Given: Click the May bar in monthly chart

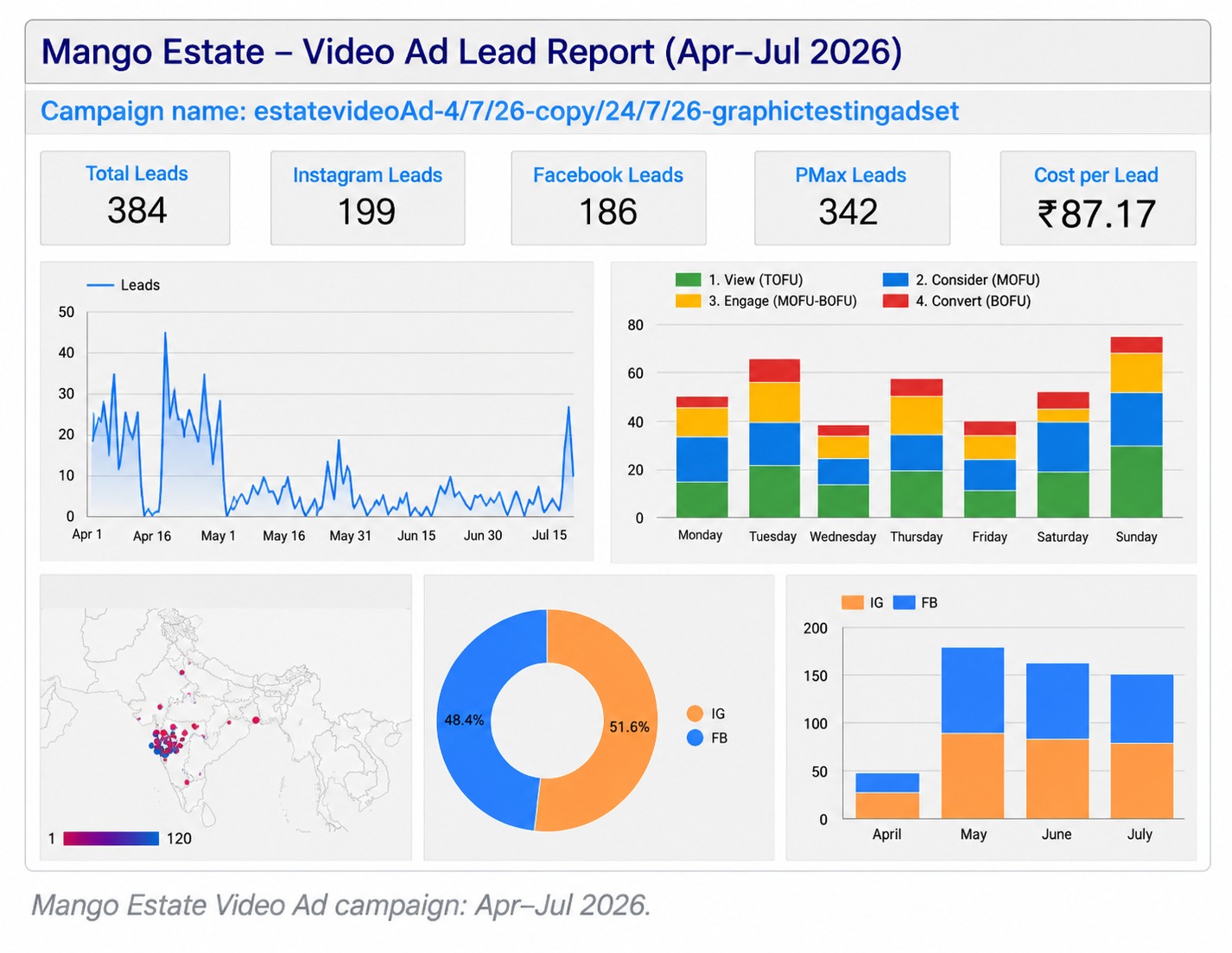Looking at the screenshot, I should point(973,733).
